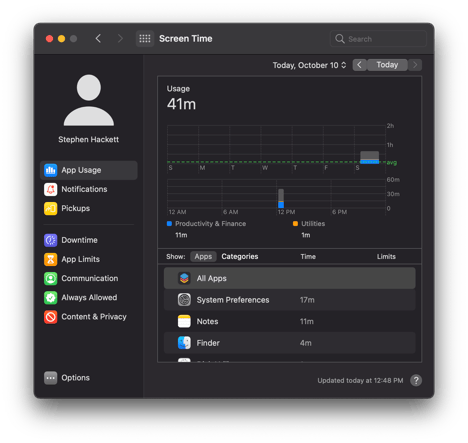Screen dimensions: 468x443
Task: Click the Productivity & Finance legend label
Action: (x=211, y=224)
